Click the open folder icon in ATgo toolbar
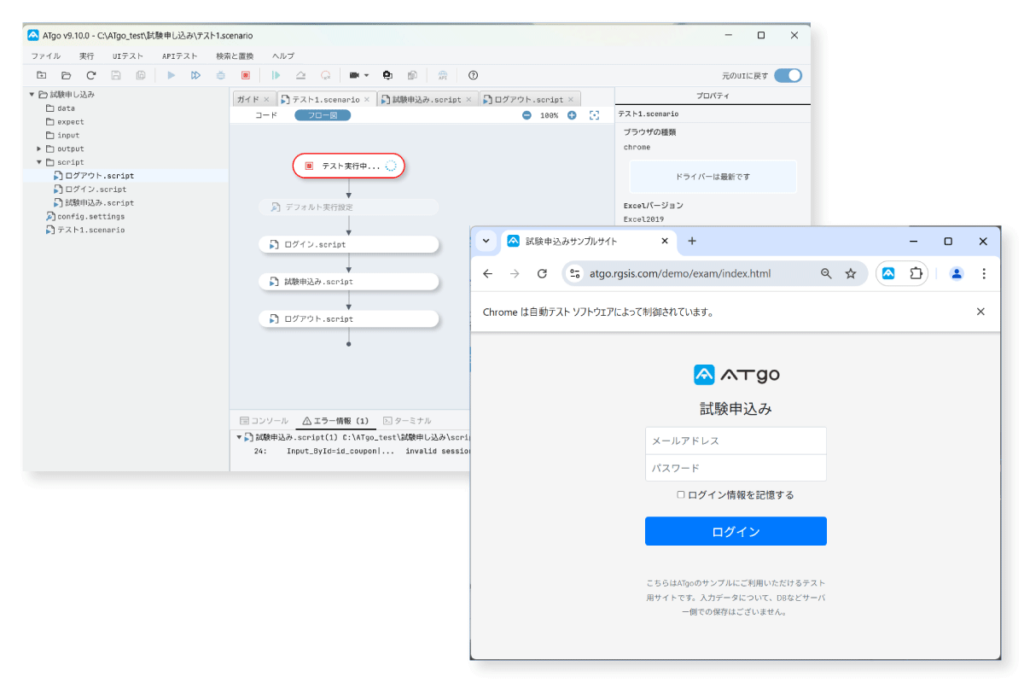The image size is (1024, 683). point(66,76)
